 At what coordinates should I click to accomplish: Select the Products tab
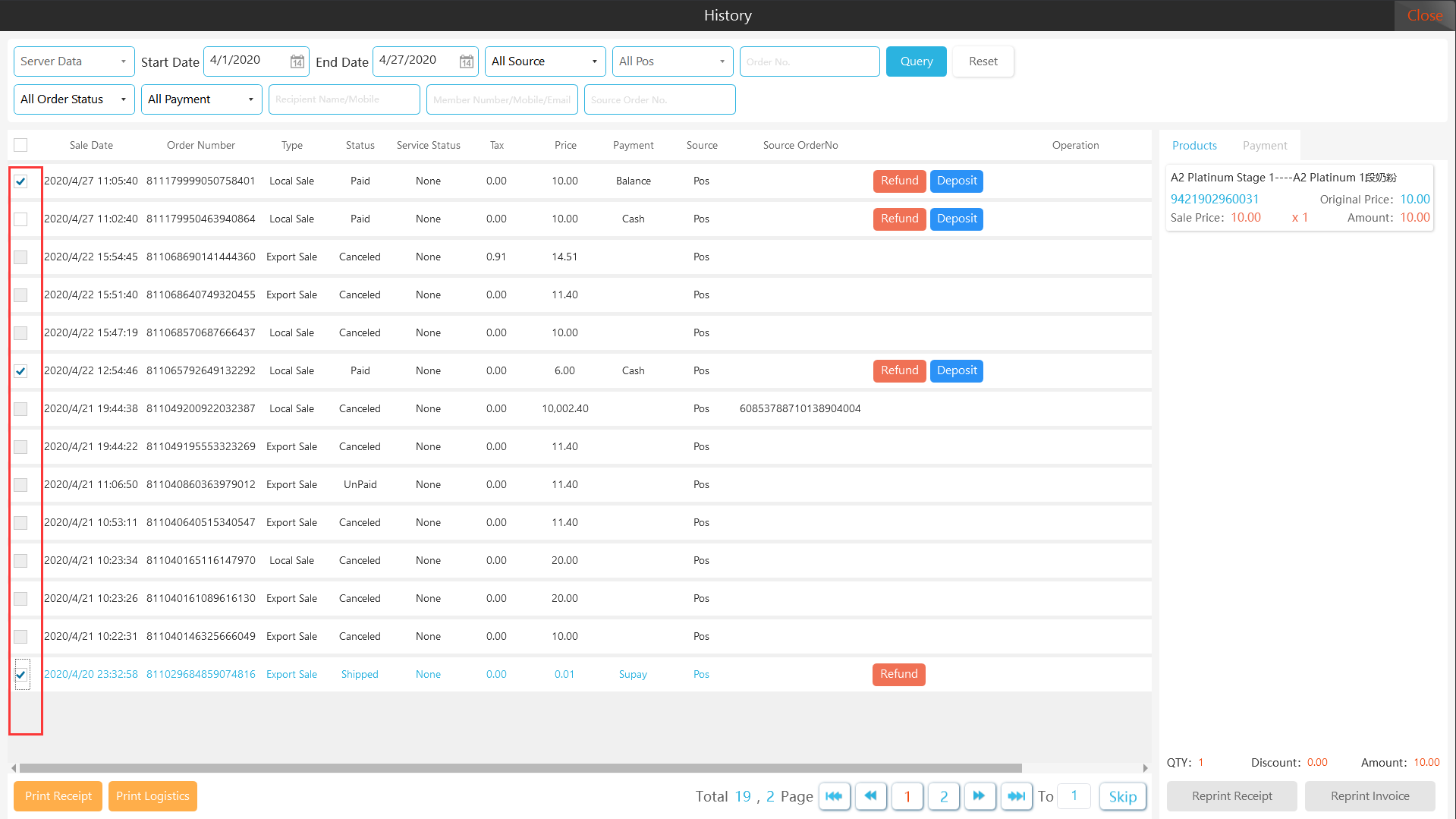(1194, 146)
